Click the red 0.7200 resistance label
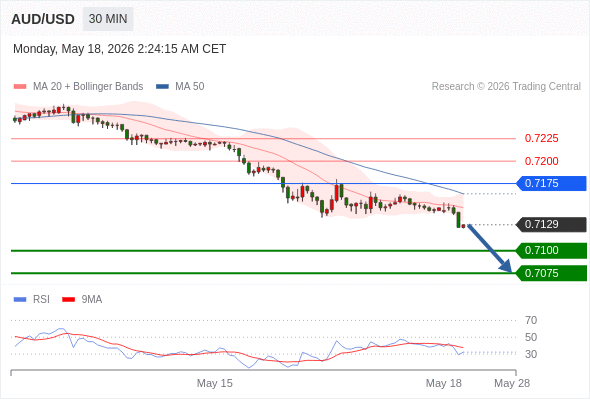Image resolution: width=590 pixels, height=400 pixels. [x=541, y=161]
